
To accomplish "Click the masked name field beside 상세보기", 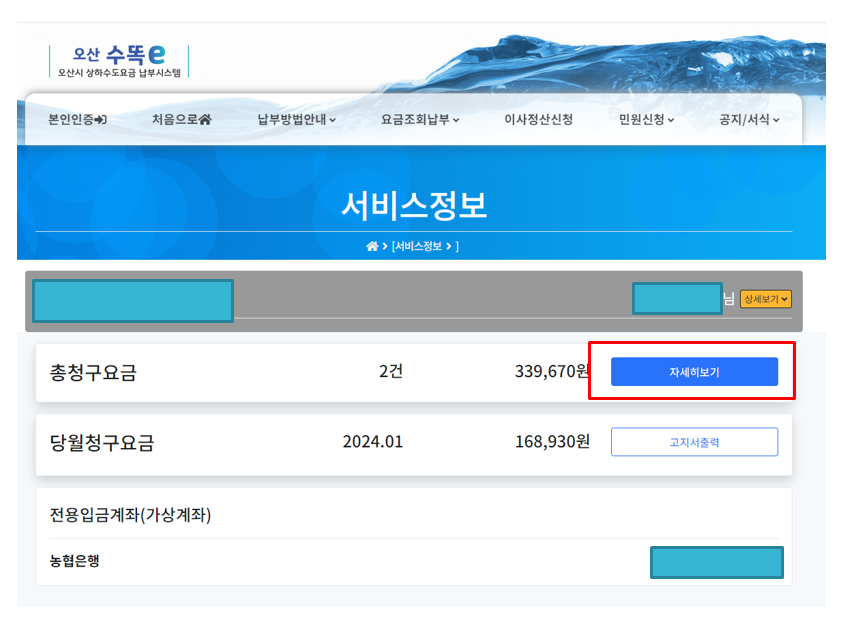I will tap(677, 297).
